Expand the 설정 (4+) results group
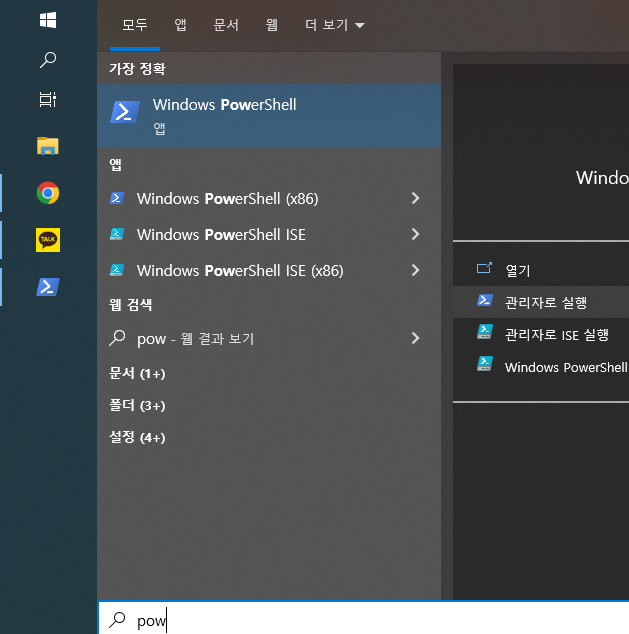 pos(137,437)
